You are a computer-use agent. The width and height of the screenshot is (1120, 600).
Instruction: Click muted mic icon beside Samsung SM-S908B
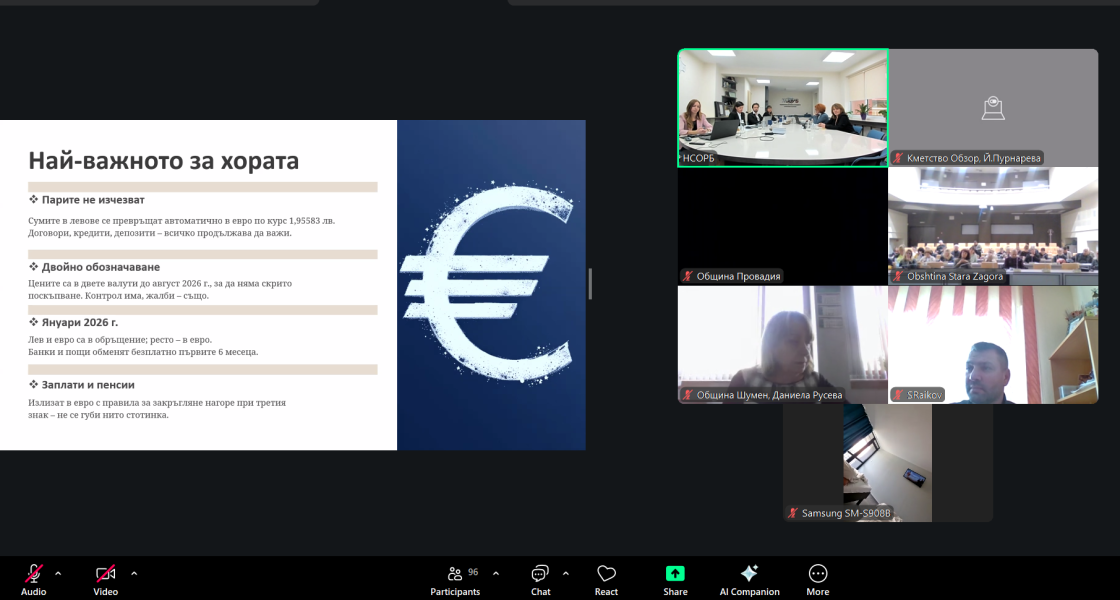(x=793, y=514)
